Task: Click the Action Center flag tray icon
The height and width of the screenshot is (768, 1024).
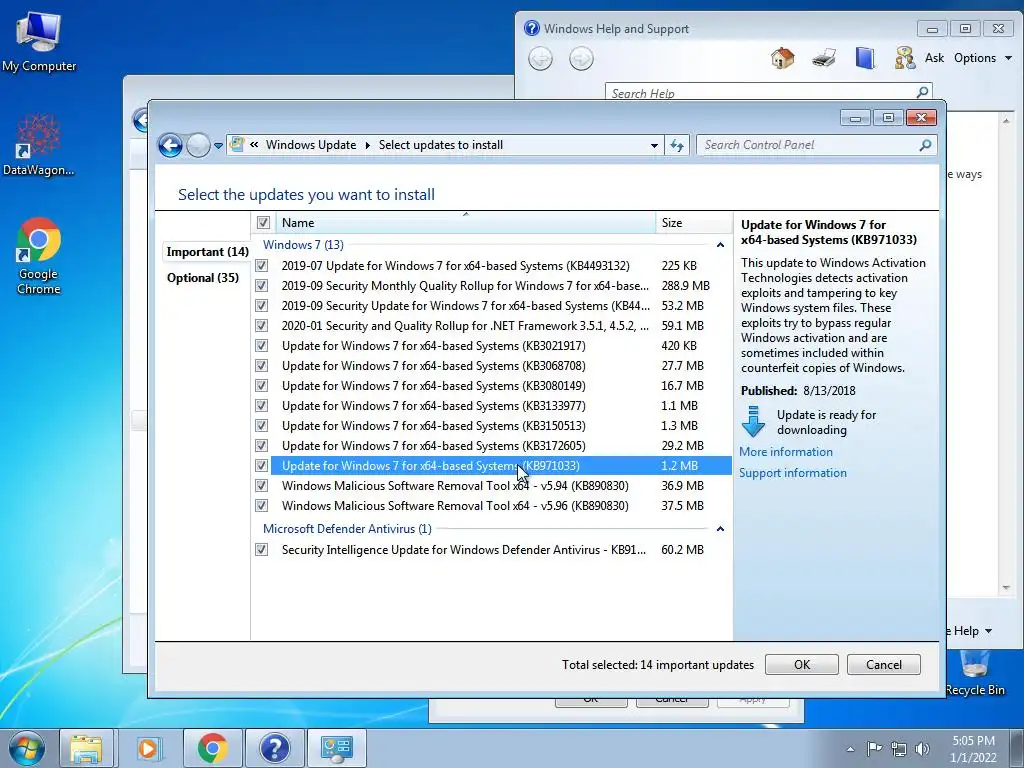Action: point(874,749)
